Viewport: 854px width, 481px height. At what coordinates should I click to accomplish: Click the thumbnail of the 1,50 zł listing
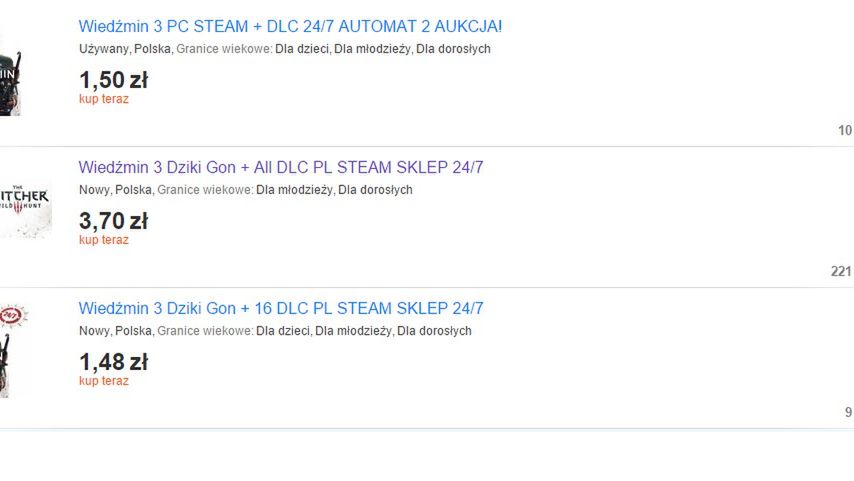tap(10, 75)
